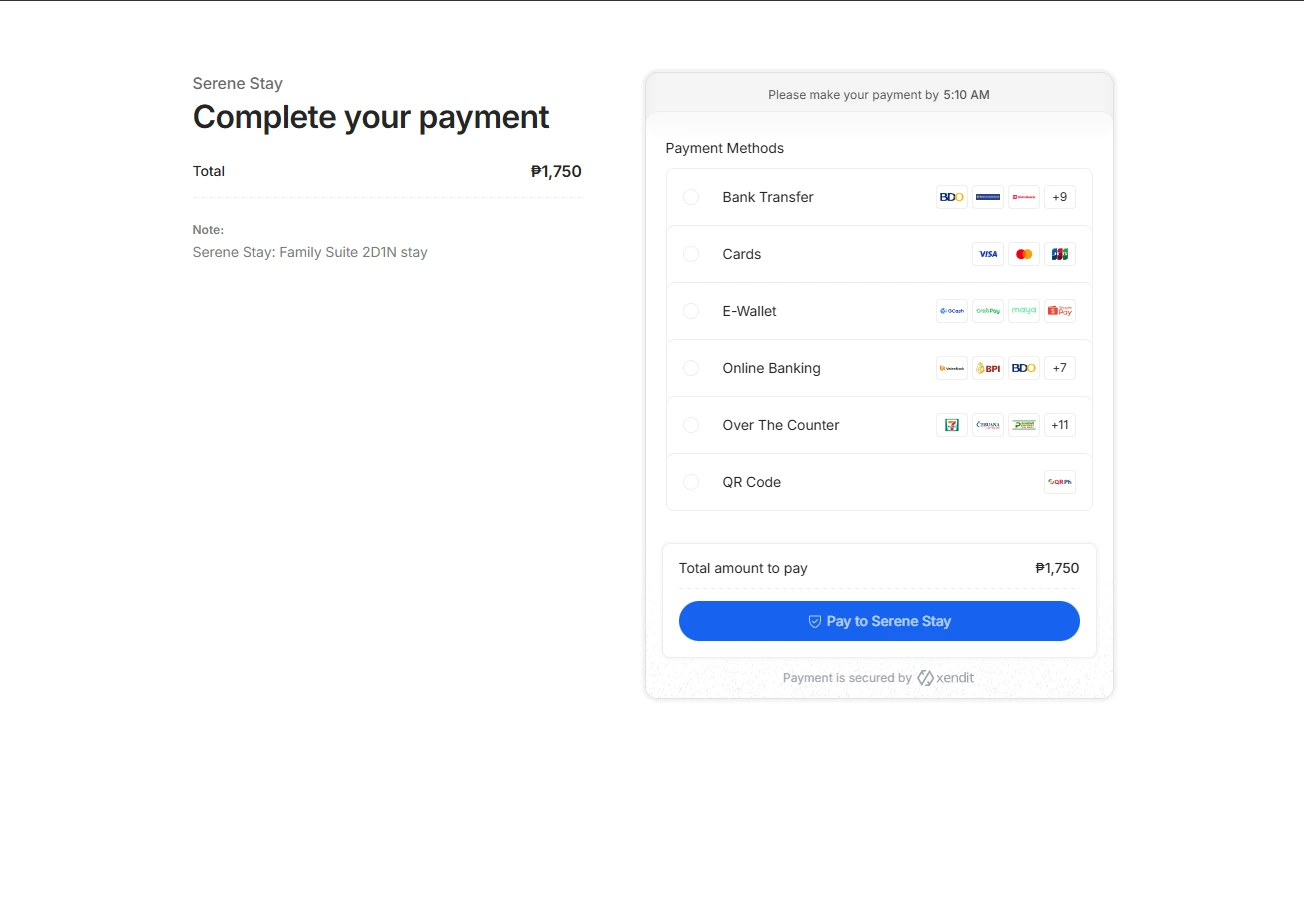Screen dimensions: 1304x907
Task: Select the E-Wallet radio button
Action: point(691,311)
